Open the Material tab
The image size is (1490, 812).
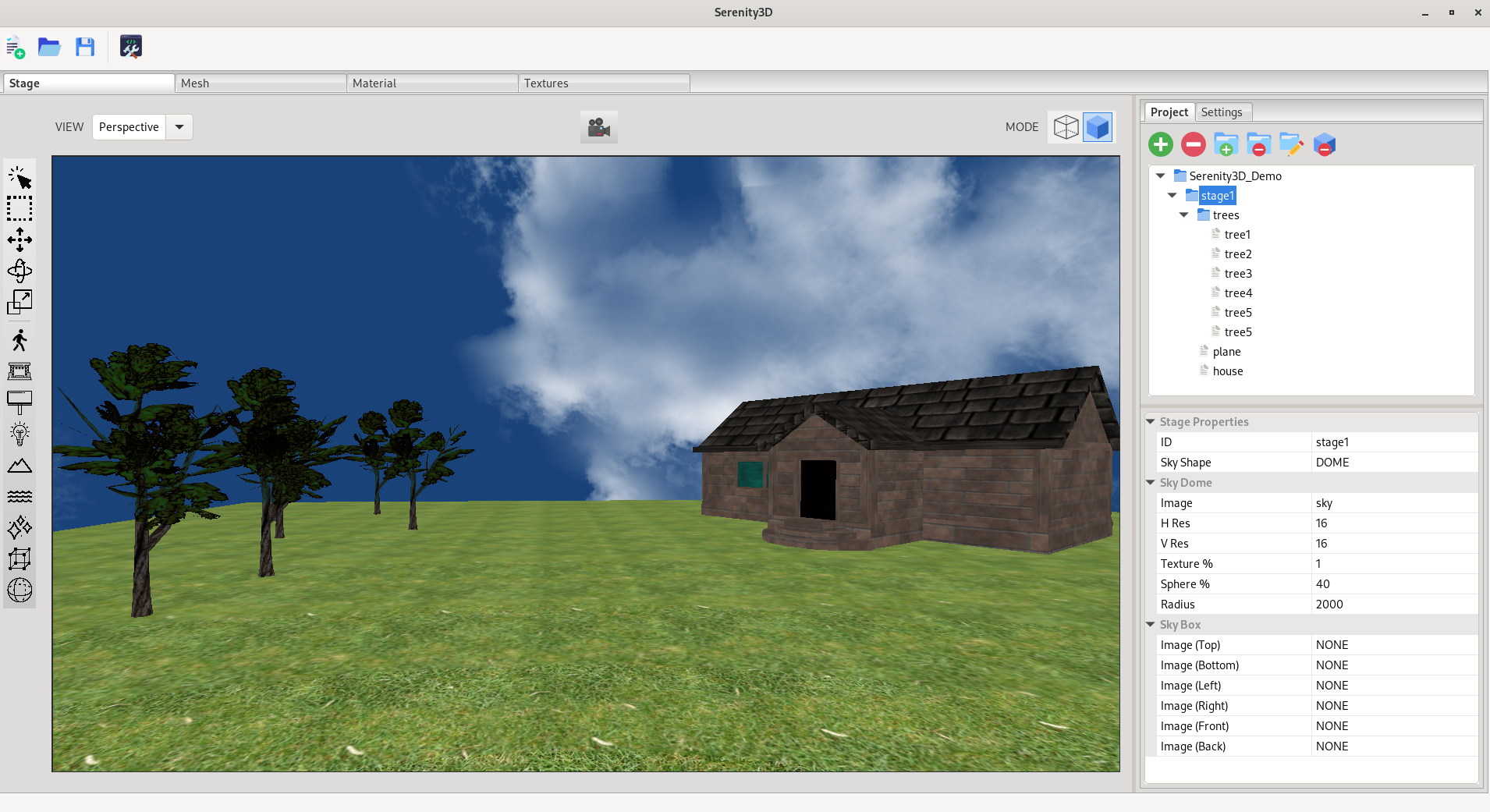pyautogui.click(x=432, y=83)
